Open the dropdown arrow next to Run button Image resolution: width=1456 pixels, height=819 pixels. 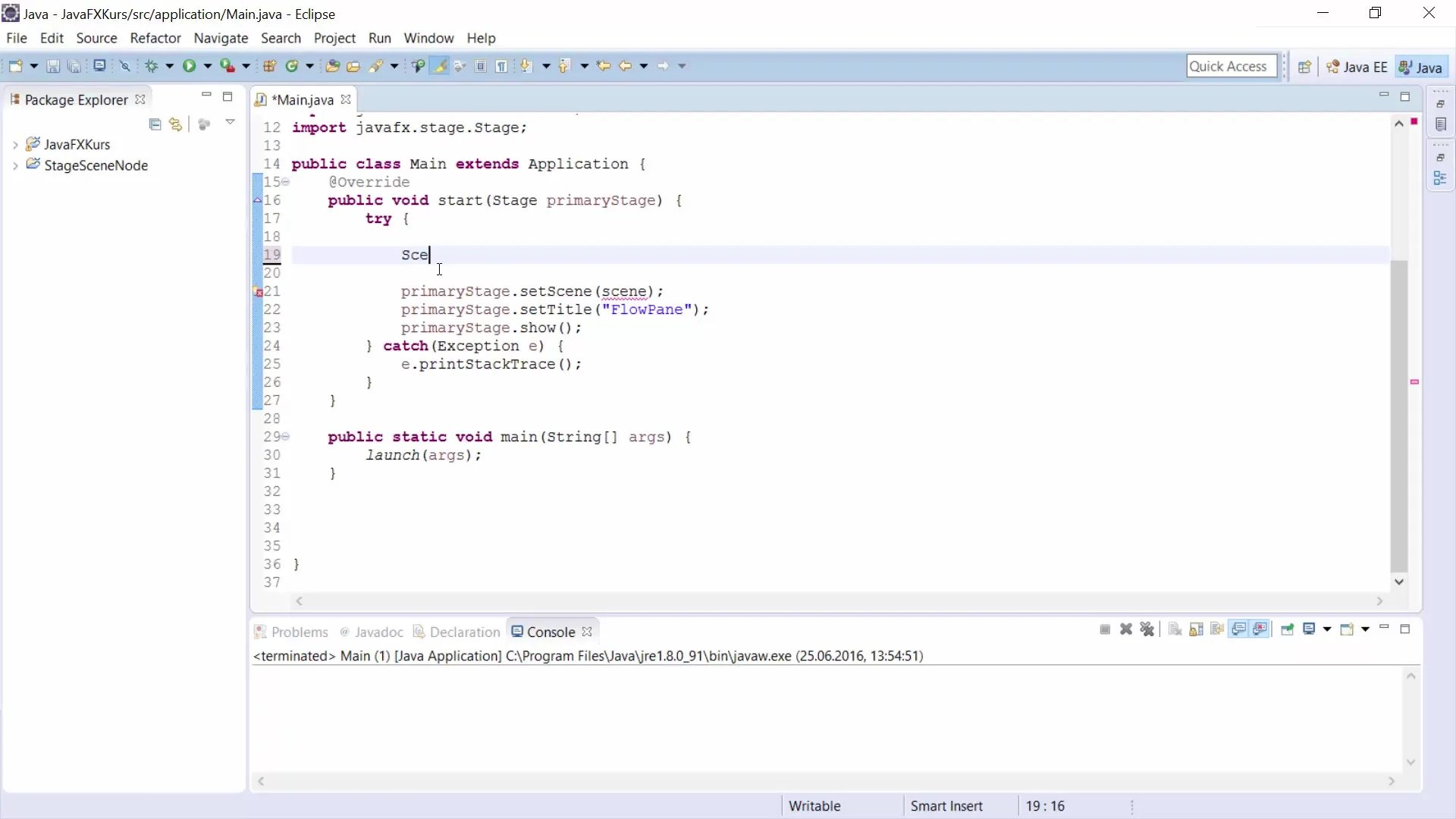207,66
